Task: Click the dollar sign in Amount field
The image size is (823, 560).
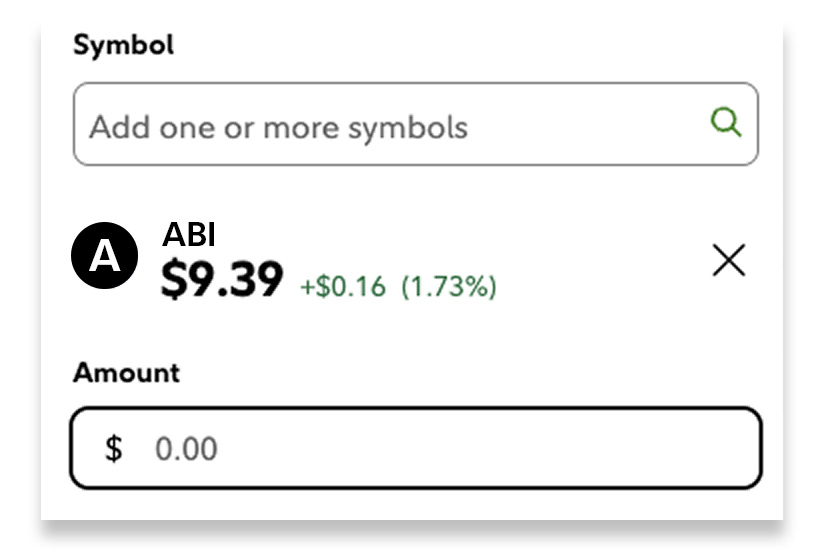Action: (x=114, y=449)
